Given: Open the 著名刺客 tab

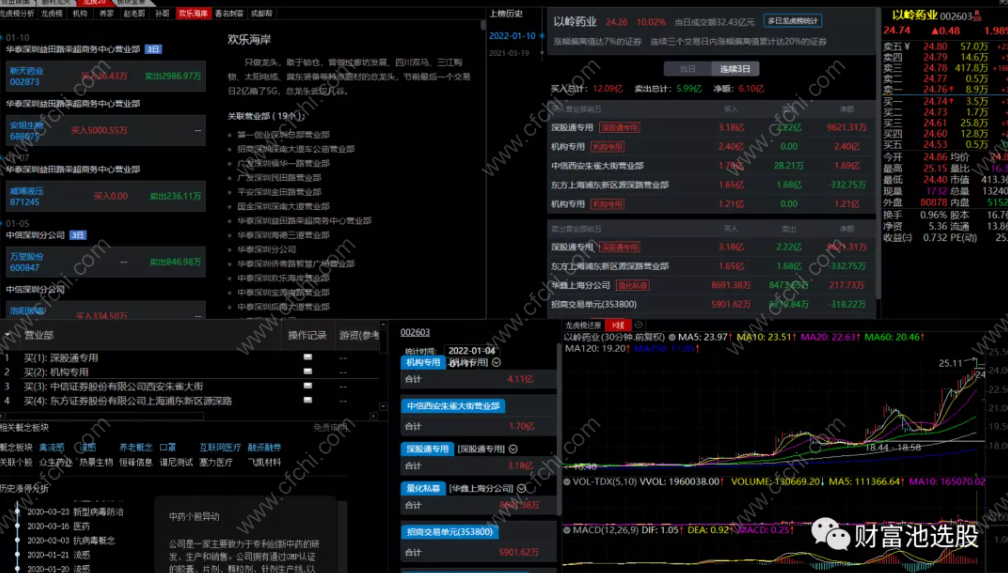Looking at the screenshot, I should 230,13.
